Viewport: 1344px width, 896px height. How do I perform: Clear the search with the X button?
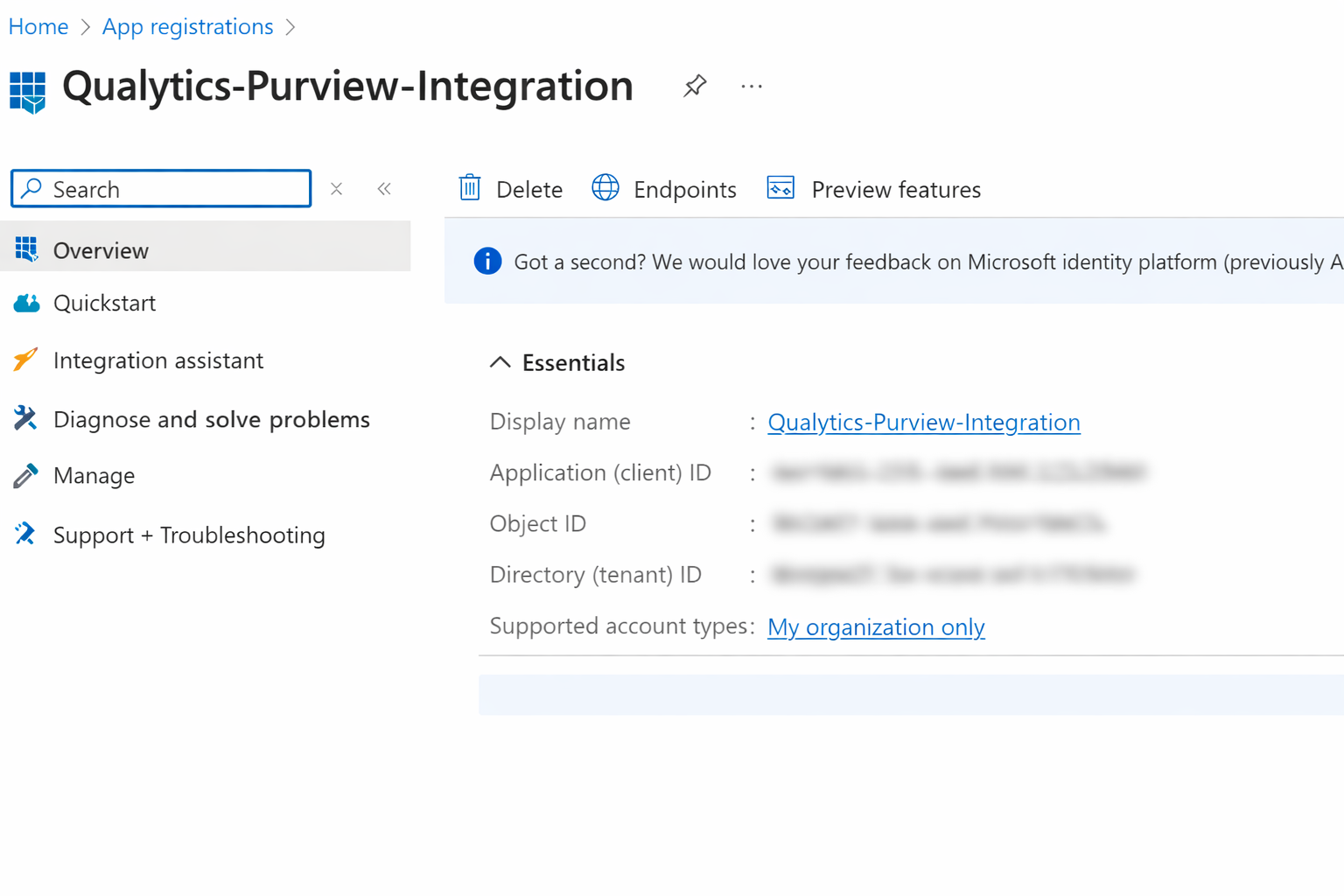[x=336, y=188]
